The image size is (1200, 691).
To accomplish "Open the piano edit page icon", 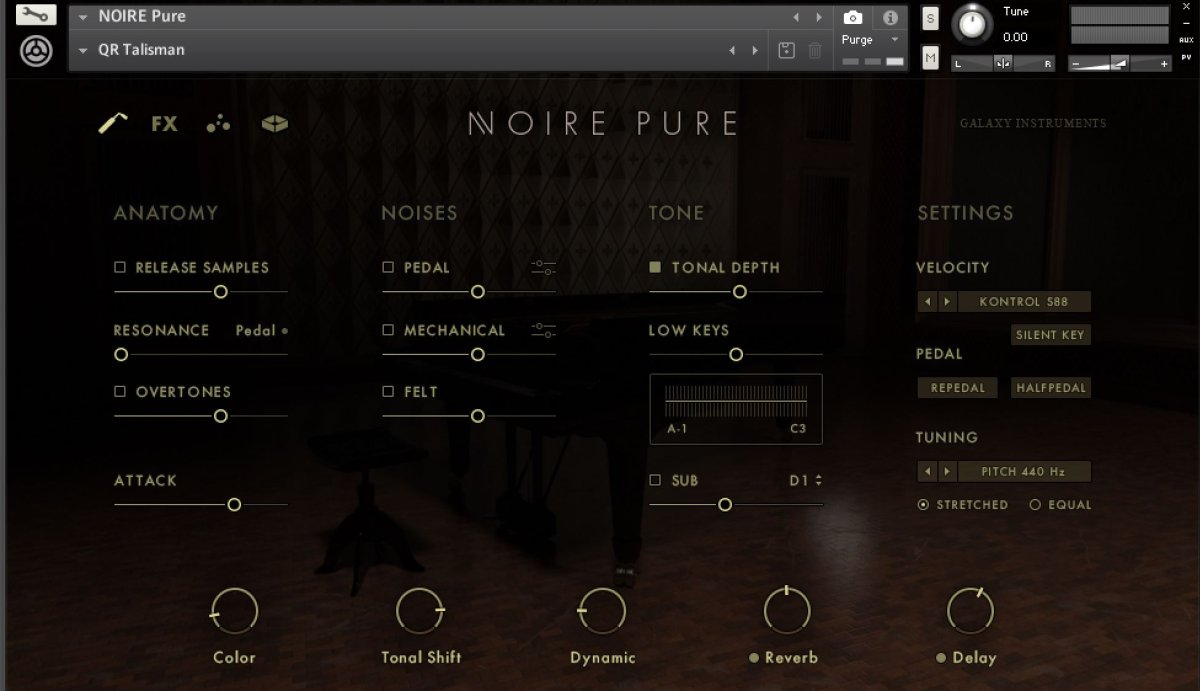I will pyautogui.click(x=113, y=123).
